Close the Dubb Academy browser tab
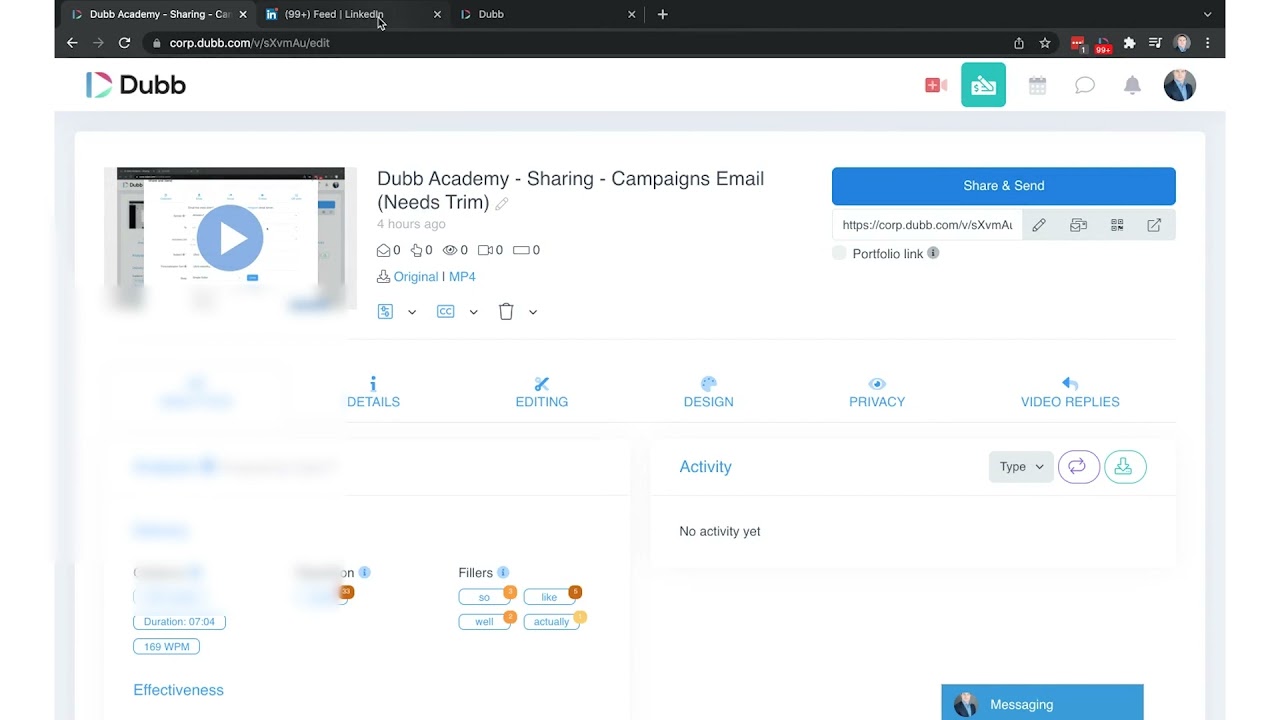Image resolution: width=1280 pixels, height=720 pixels. click(x=242, y=14)
